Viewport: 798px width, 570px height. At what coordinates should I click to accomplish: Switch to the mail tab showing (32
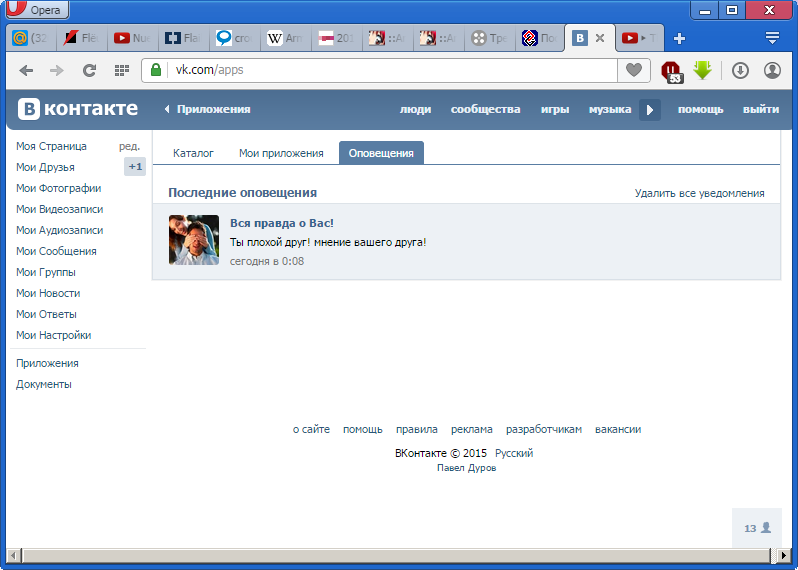(x=31, y=38)
